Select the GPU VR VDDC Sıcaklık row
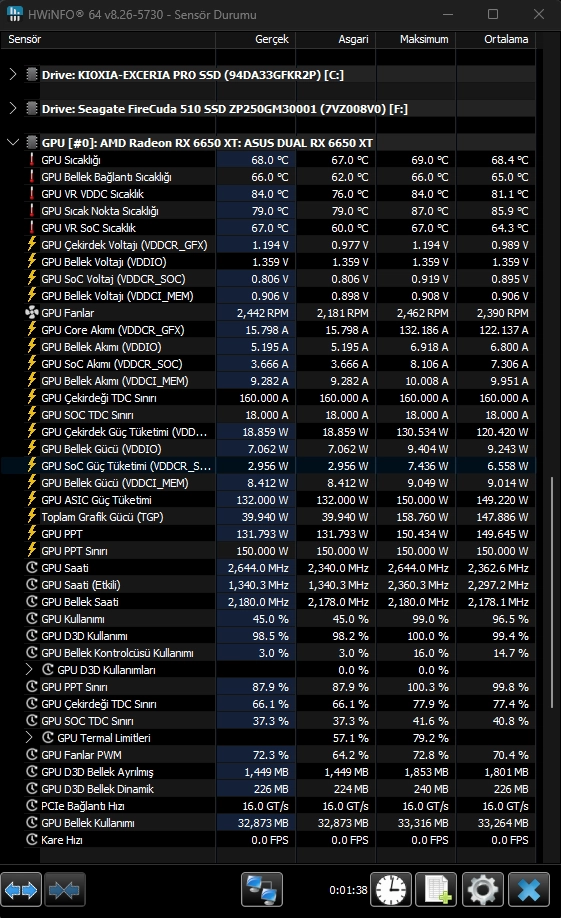561x918 pixels. click(x=268, y=194)
